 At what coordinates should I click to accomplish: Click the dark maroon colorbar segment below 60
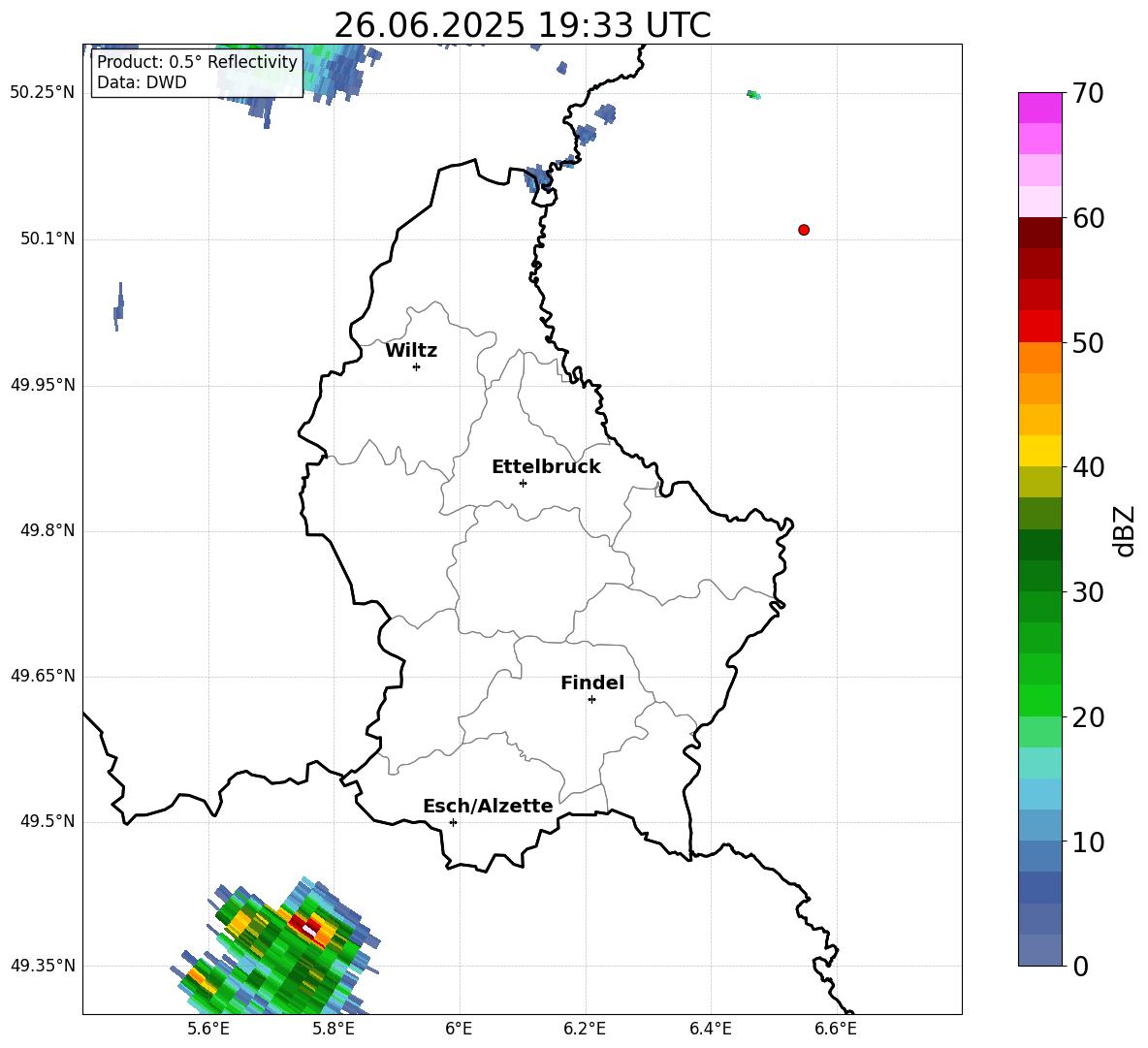click(x=1039, y=233)
